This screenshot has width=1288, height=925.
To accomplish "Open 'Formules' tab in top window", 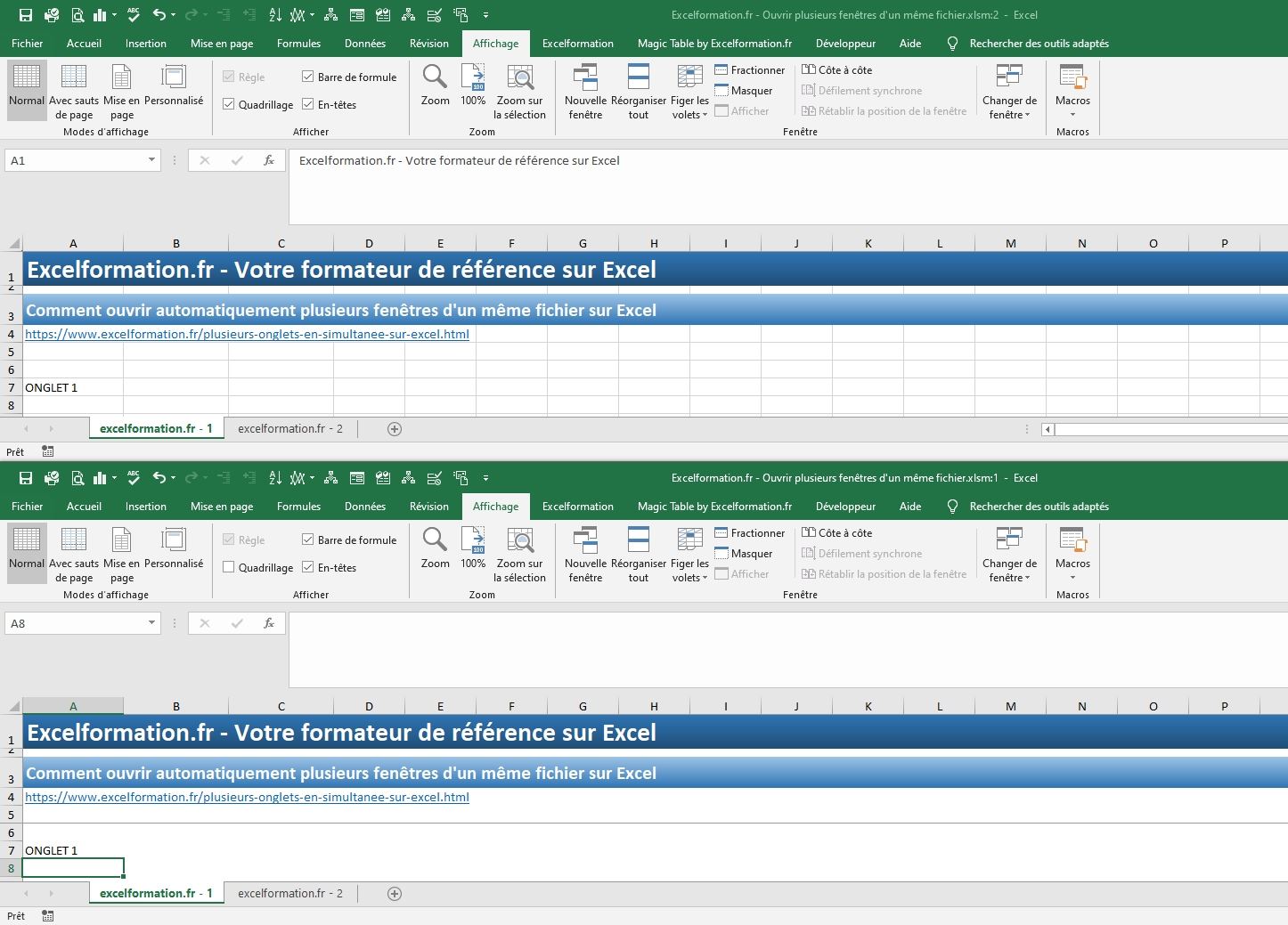I will point(298,44).
